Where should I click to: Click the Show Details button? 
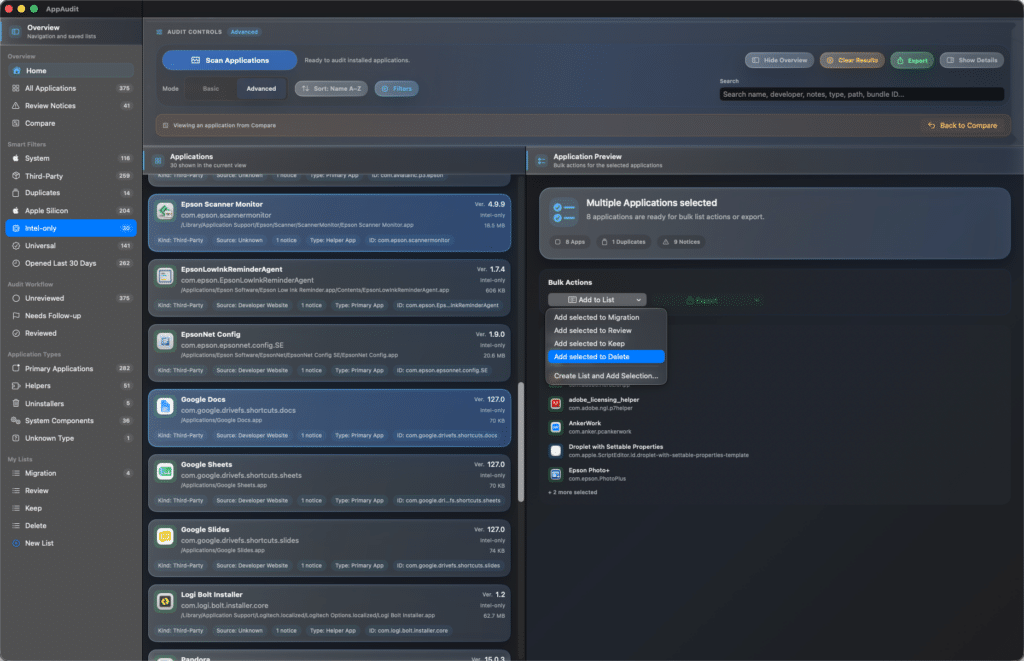[972, 60]
